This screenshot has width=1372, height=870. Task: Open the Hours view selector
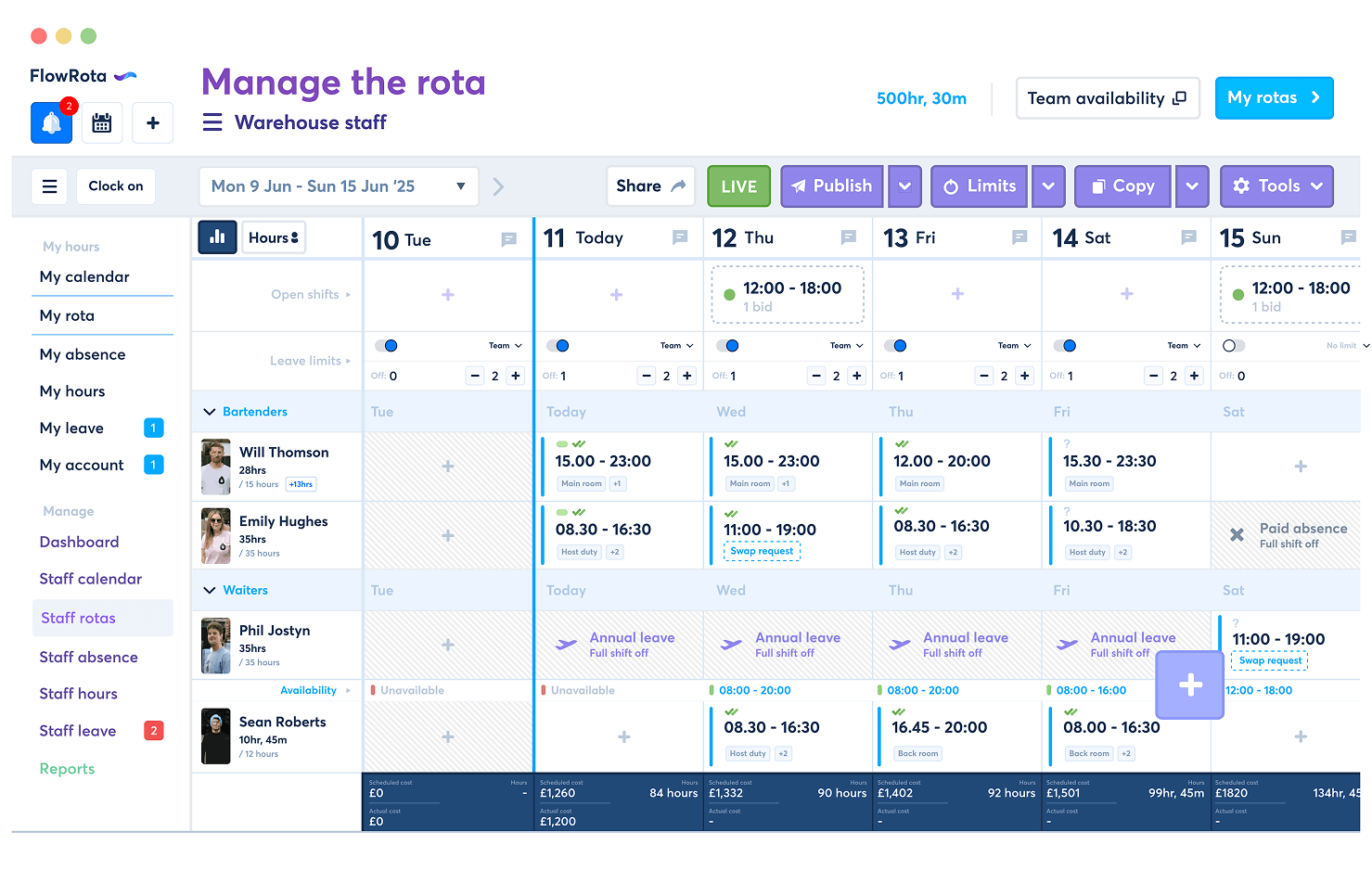coord(274,237)
